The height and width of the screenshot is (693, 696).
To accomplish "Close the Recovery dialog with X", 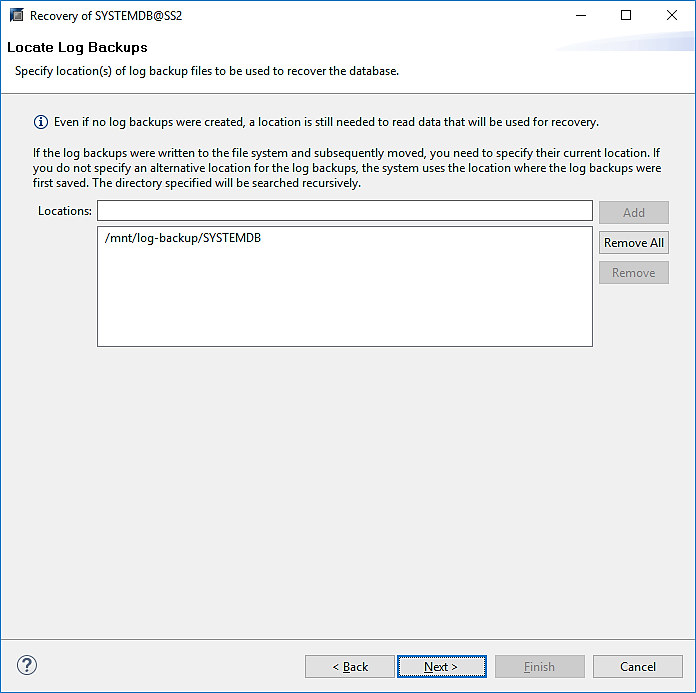I will (672, 16).
